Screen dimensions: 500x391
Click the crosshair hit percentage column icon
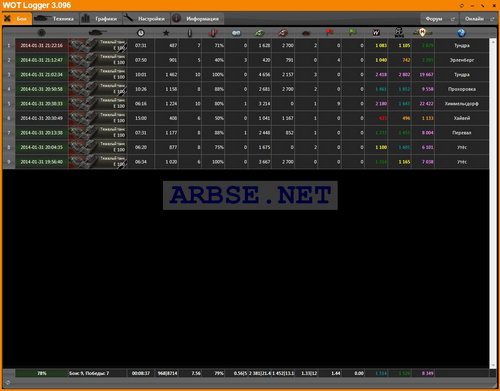pyautogui.click(x=213, y=33)
